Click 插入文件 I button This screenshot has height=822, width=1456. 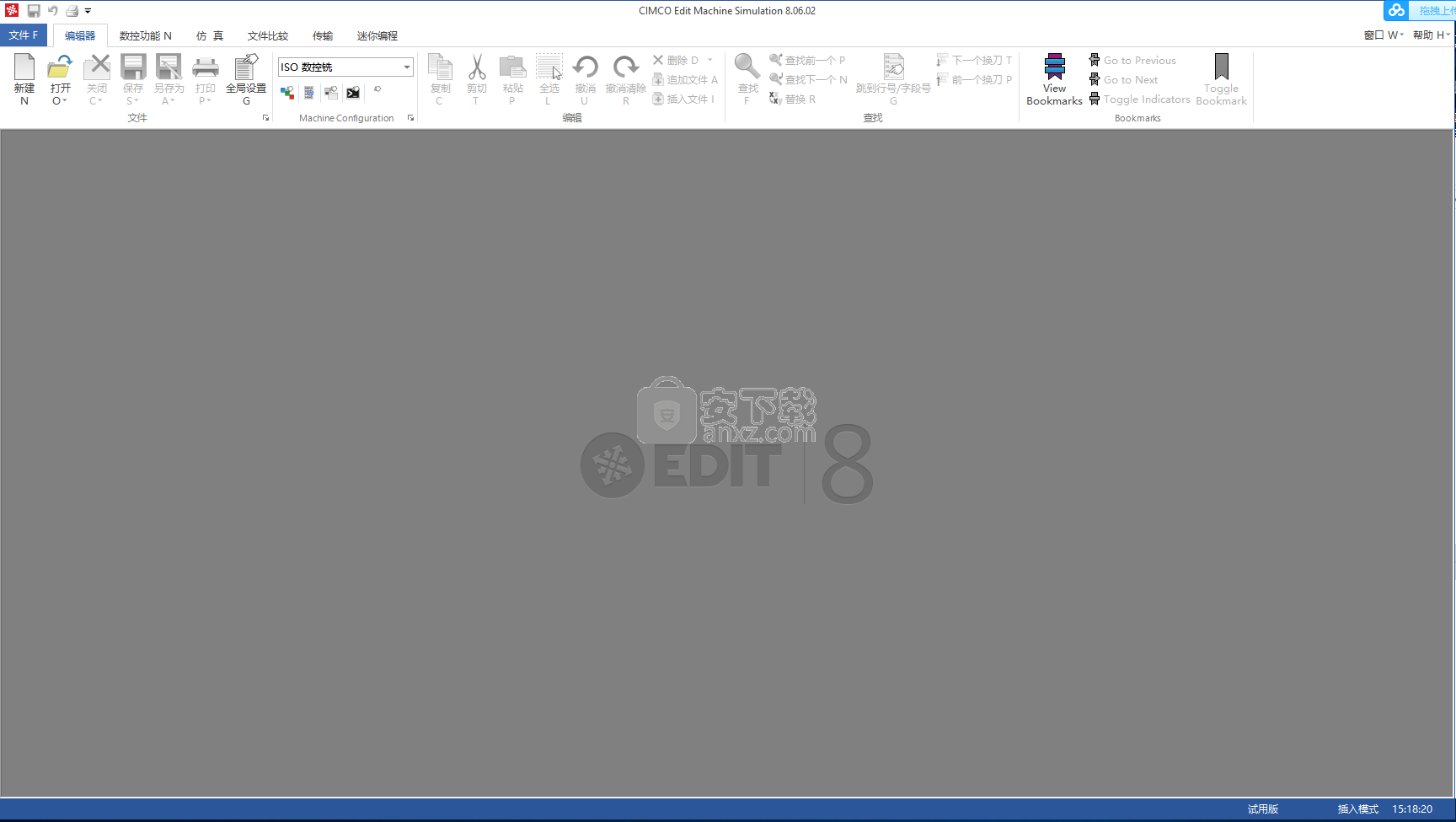pos(683,99)
